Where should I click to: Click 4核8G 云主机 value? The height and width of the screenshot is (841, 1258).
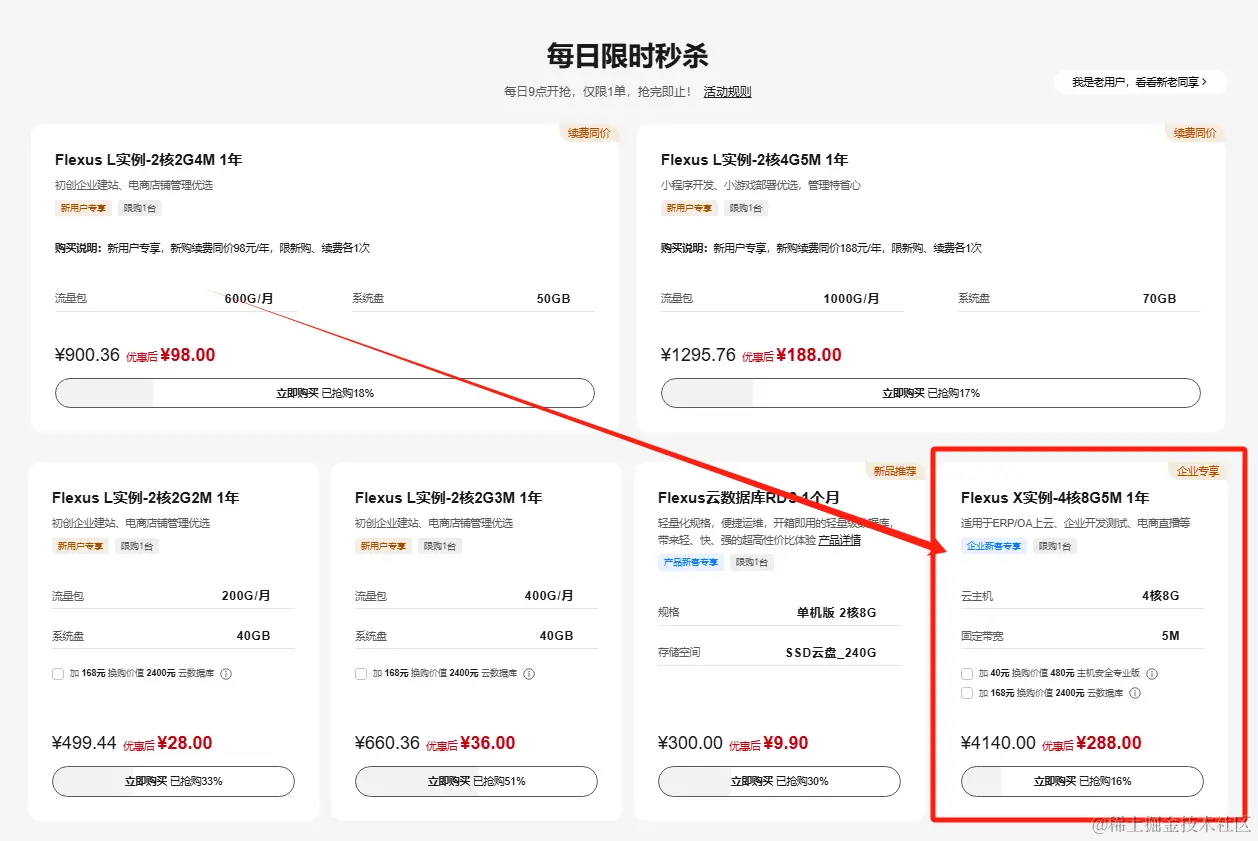(1161, 596)
